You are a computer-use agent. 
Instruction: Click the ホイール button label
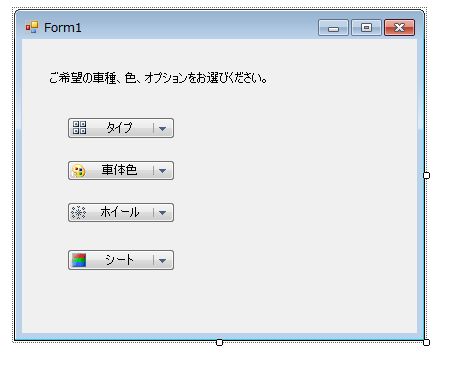tap(120, 212)
